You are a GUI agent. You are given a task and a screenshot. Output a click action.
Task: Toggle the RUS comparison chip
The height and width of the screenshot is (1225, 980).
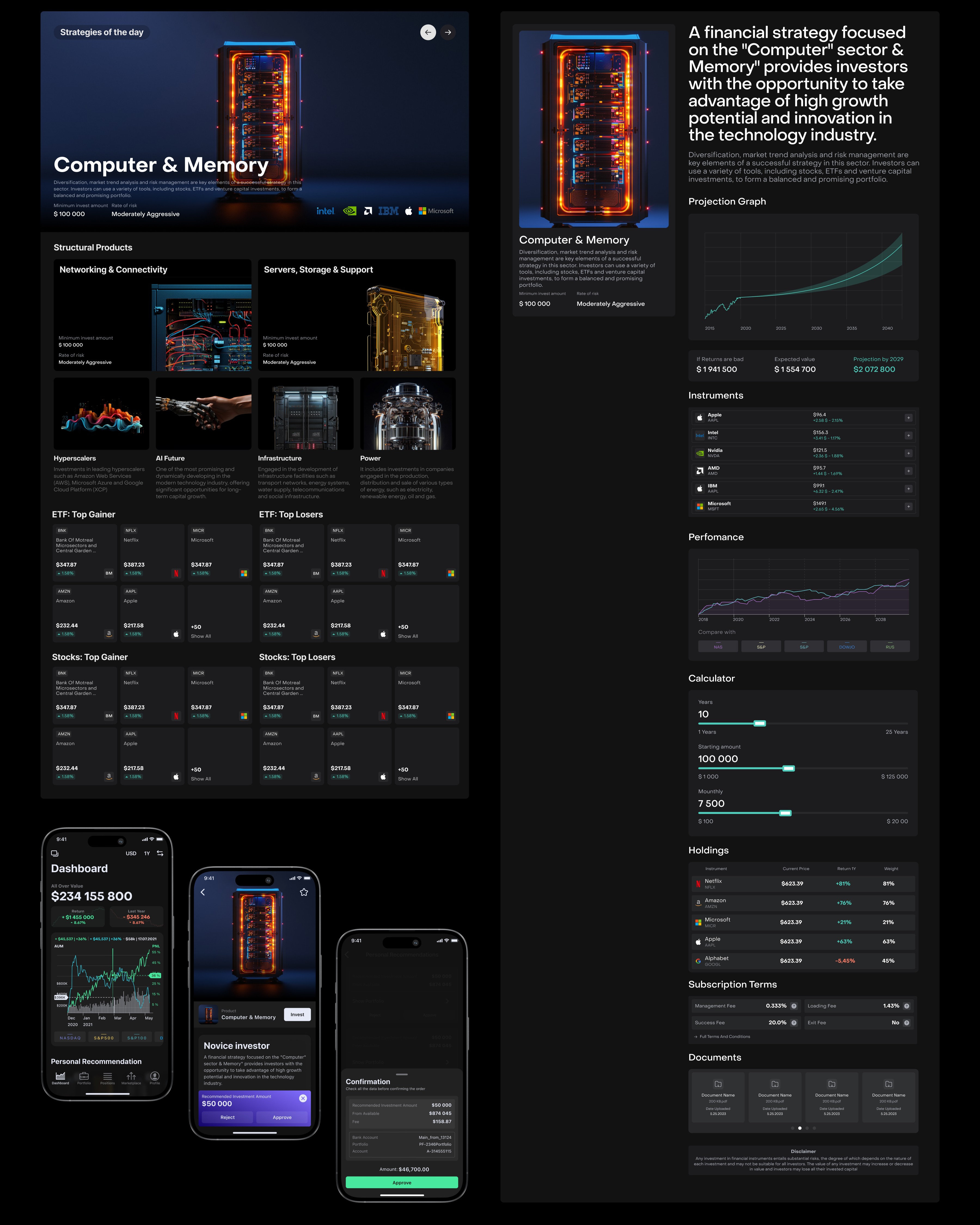pos(890,647)
